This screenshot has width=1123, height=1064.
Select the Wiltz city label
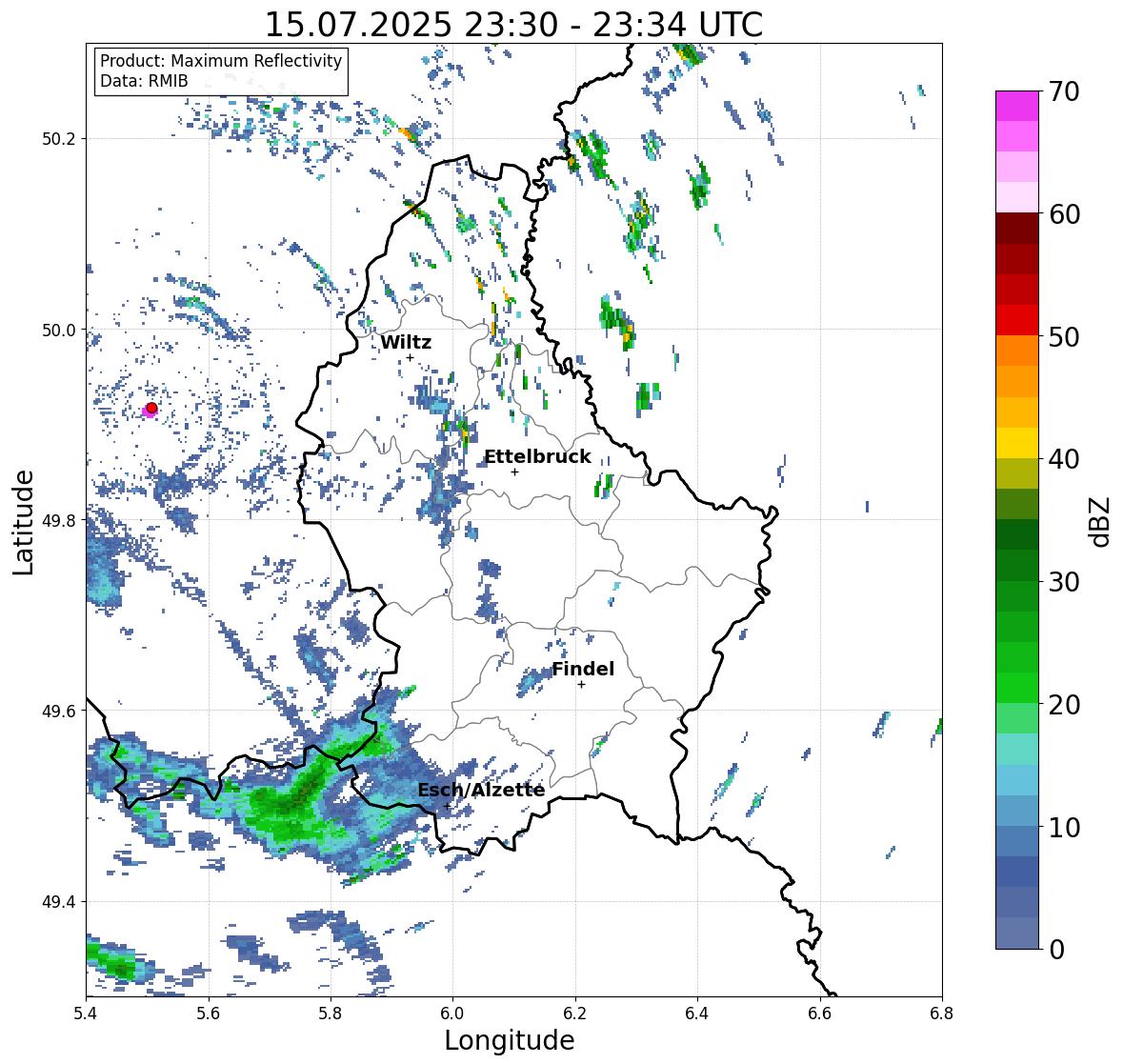406,342
